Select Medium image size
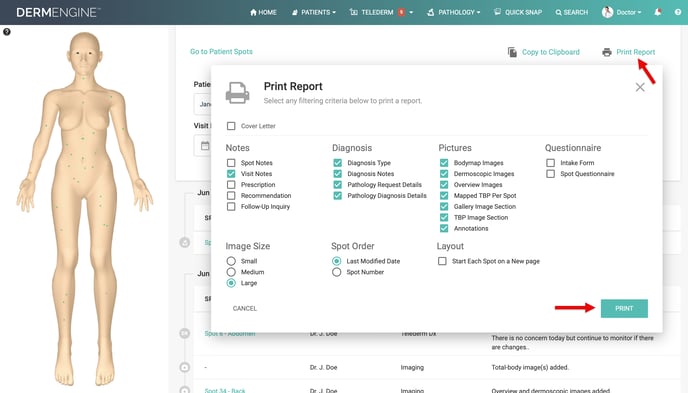The image size is (688, 393). click(x=231, y=272)
